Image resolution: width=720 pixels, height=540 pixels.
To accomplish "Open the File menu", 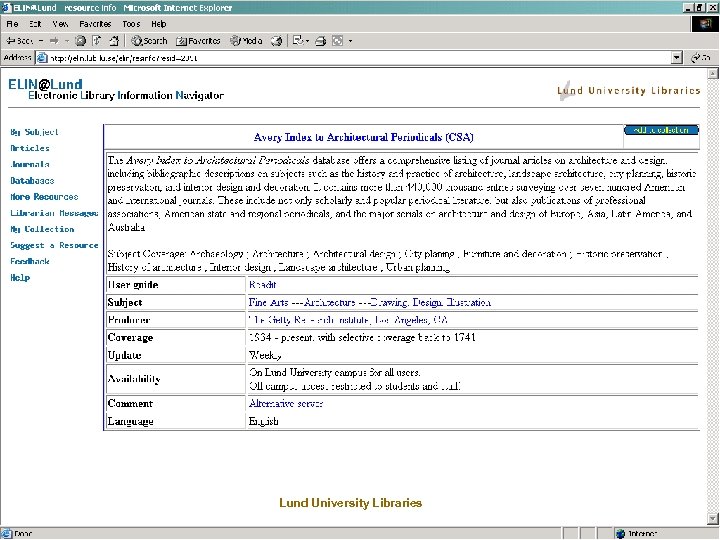I will point(12,24).
